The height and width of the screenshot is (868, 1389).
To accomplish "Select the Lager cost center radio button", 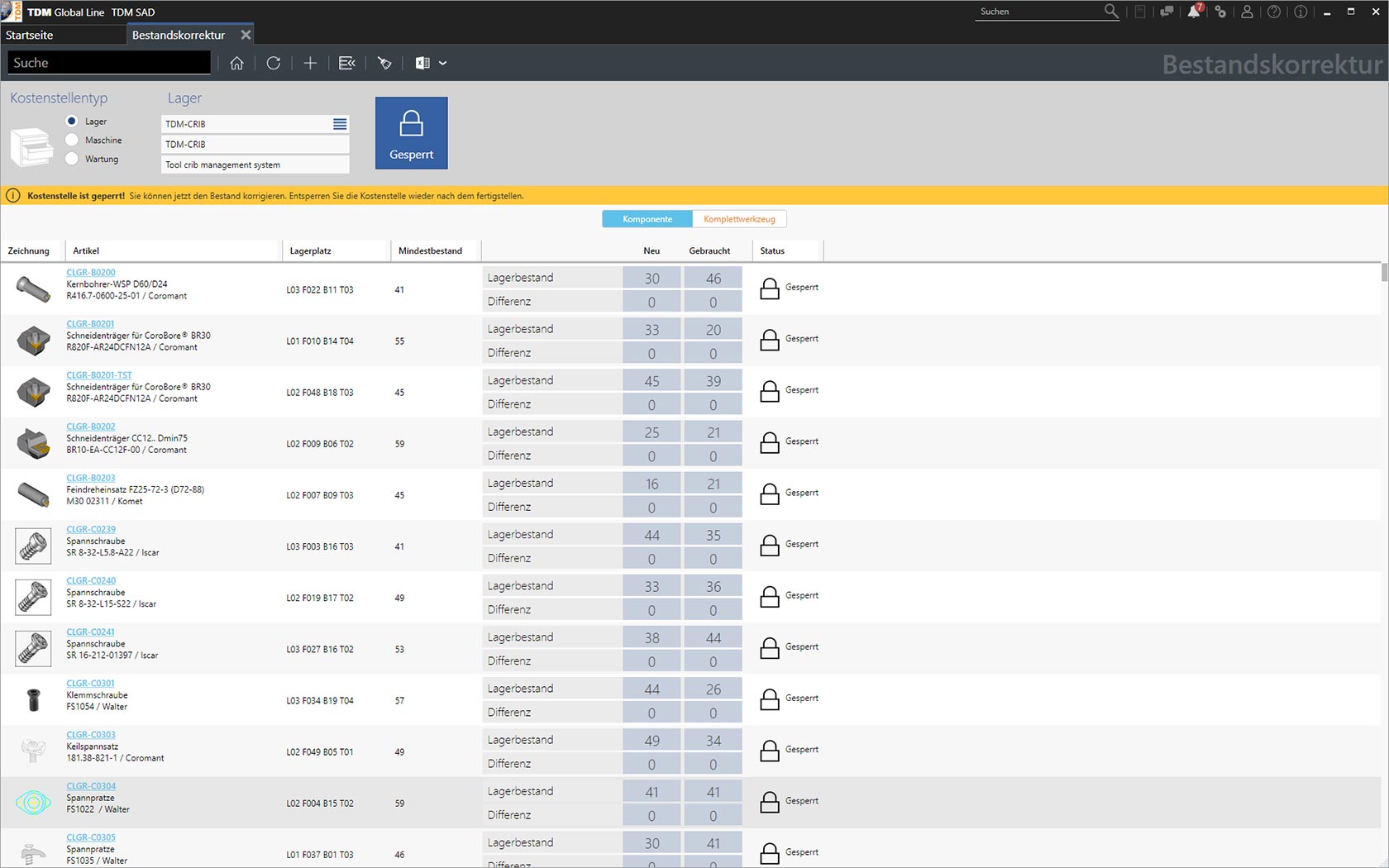I will tap(72, 121).
